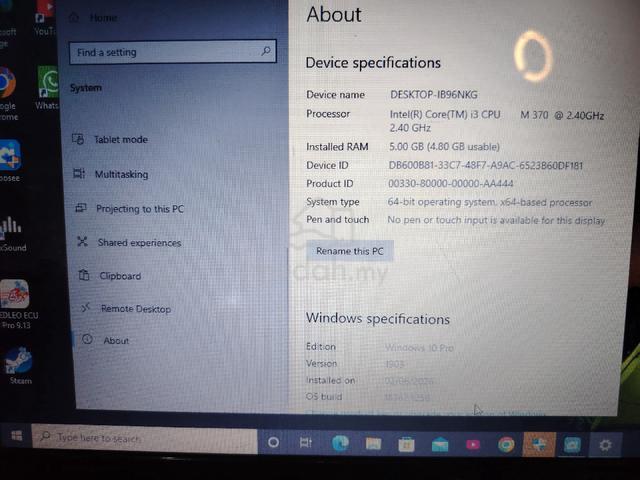Select the DESKTOP-IB96NKG device name text
Viewport: 640px width, 480px height.
[x=433, y=95]
